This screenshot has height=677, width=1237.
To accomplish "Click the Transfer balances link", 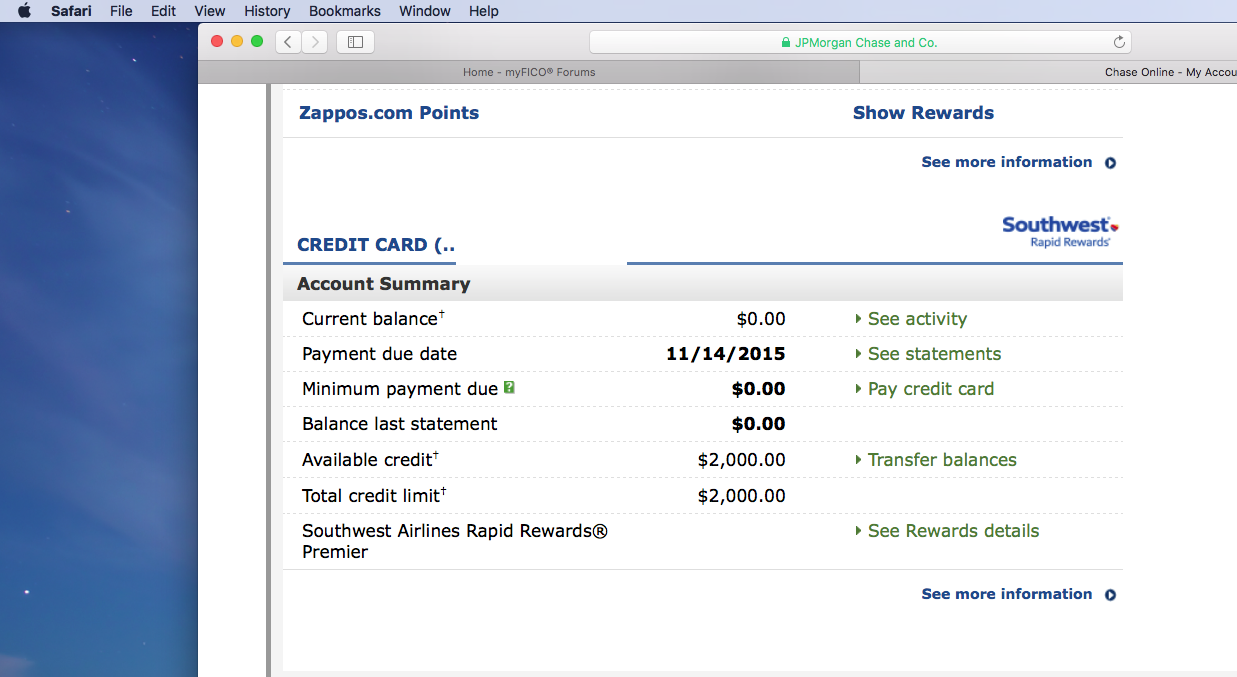I will coord(942,460).
